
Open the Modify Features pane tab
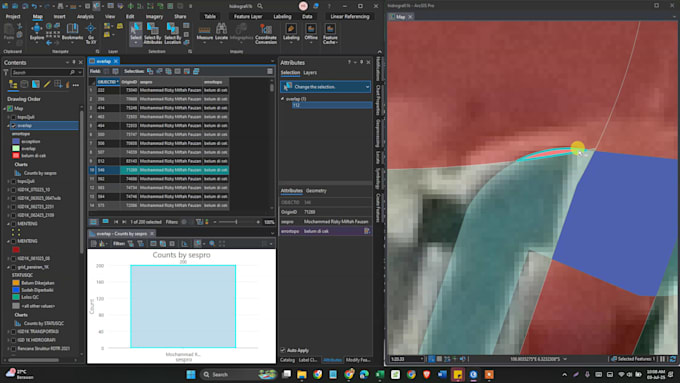pos(358,360)
